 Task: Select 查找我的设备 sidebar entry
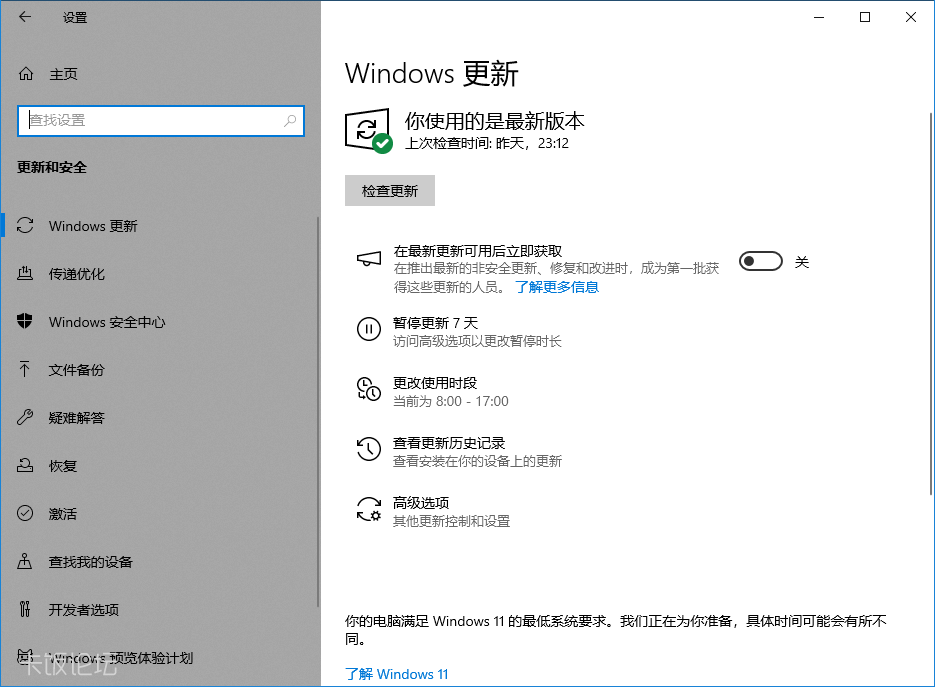(90, 562)
